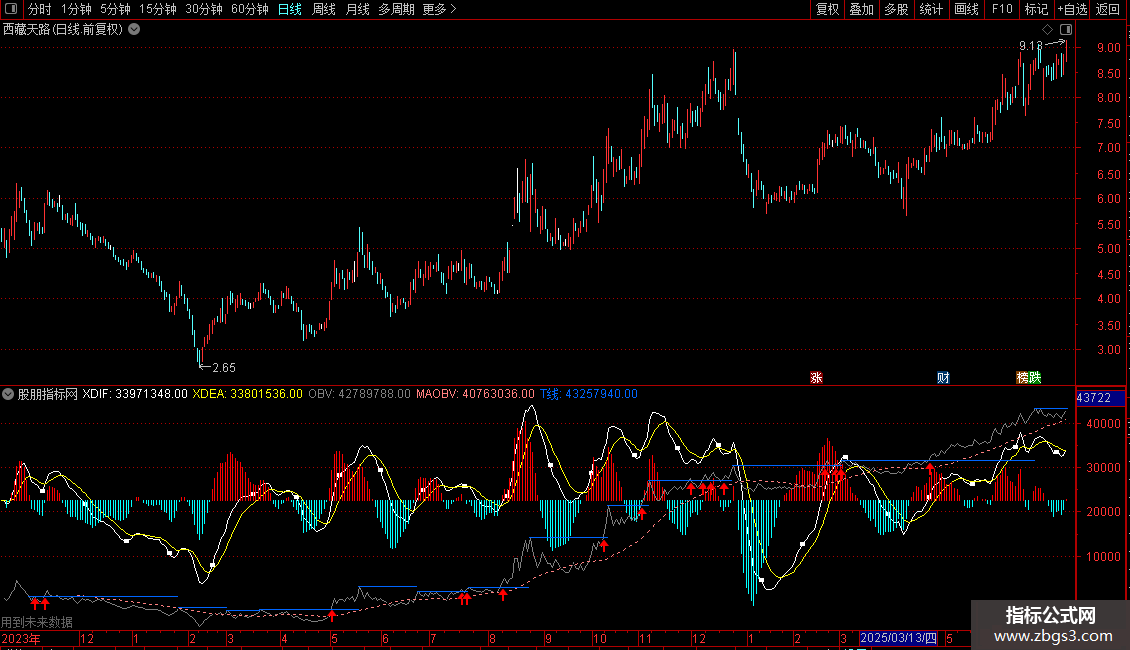Click the MAOBV value 40763036.00
The image size is (1130, 650).
[499, 394]
